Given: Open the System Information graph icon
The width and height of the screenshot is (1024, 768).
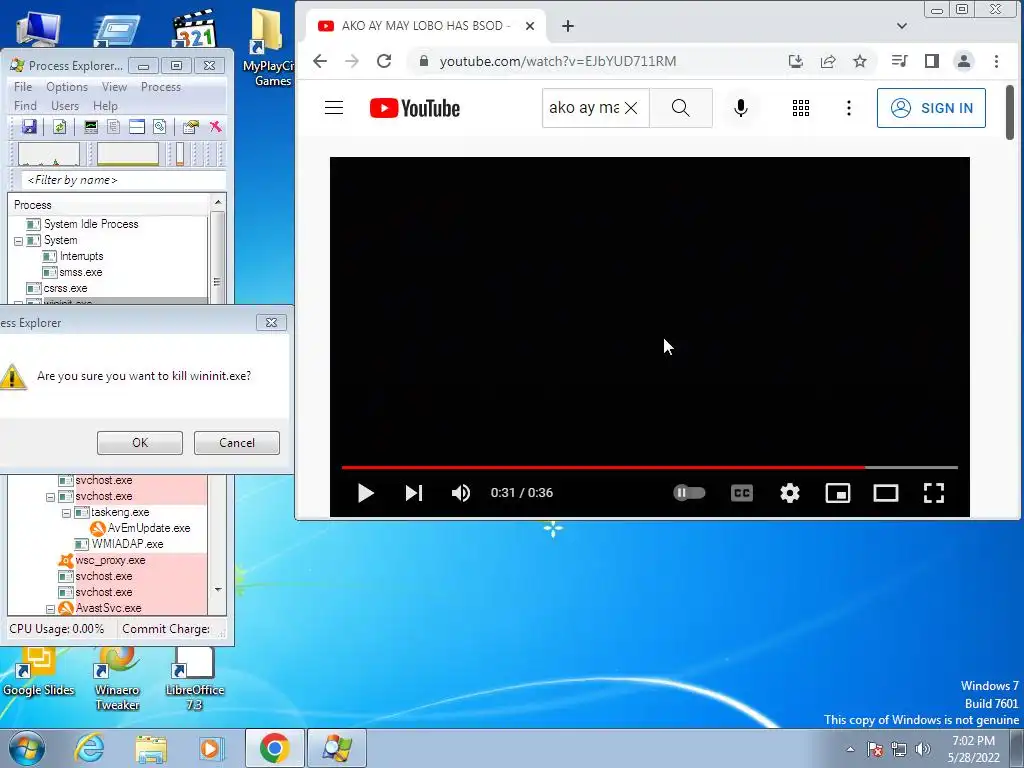Looking at the screenshot, I should click(91, 127).
